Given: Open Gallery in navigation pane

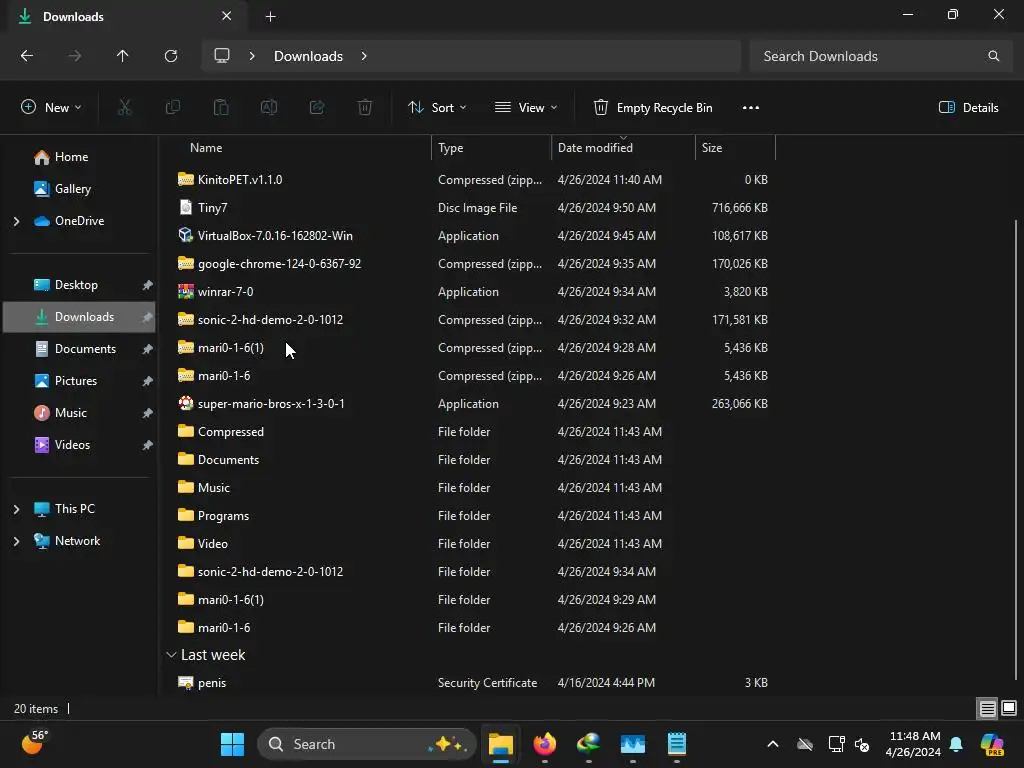Looking at the screenshot, I should (72, 189).
